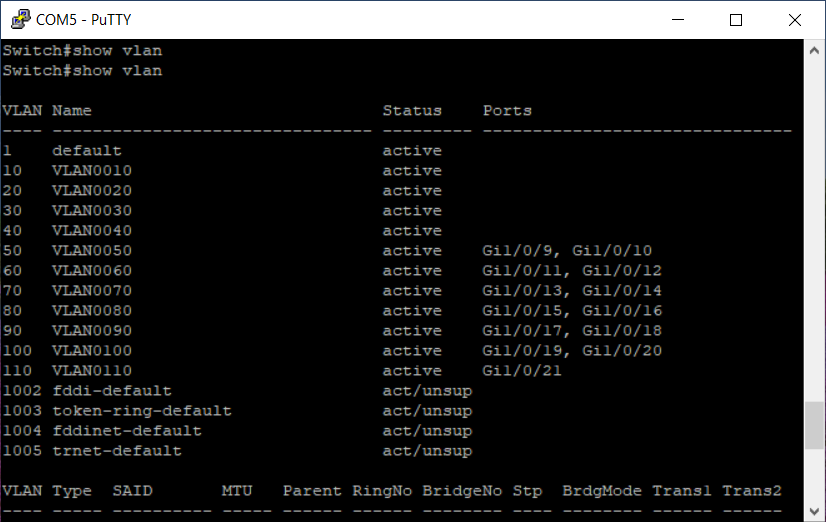Click the "MTU" column header text
Image resolution: width=826 pixels, height=522 pixels.
[237, 491]
